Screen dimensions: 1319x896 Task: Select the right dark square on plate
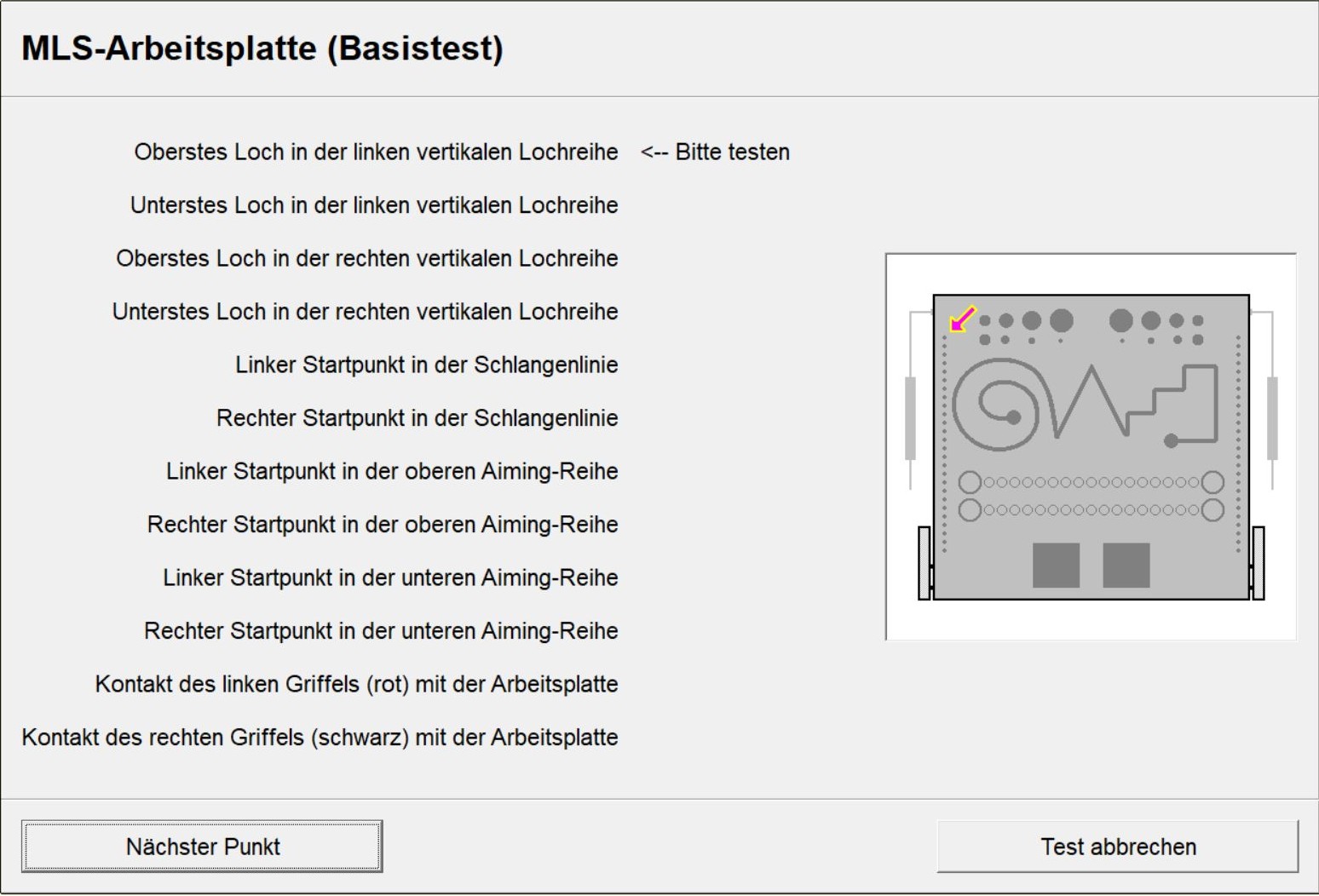[1126, 566]
